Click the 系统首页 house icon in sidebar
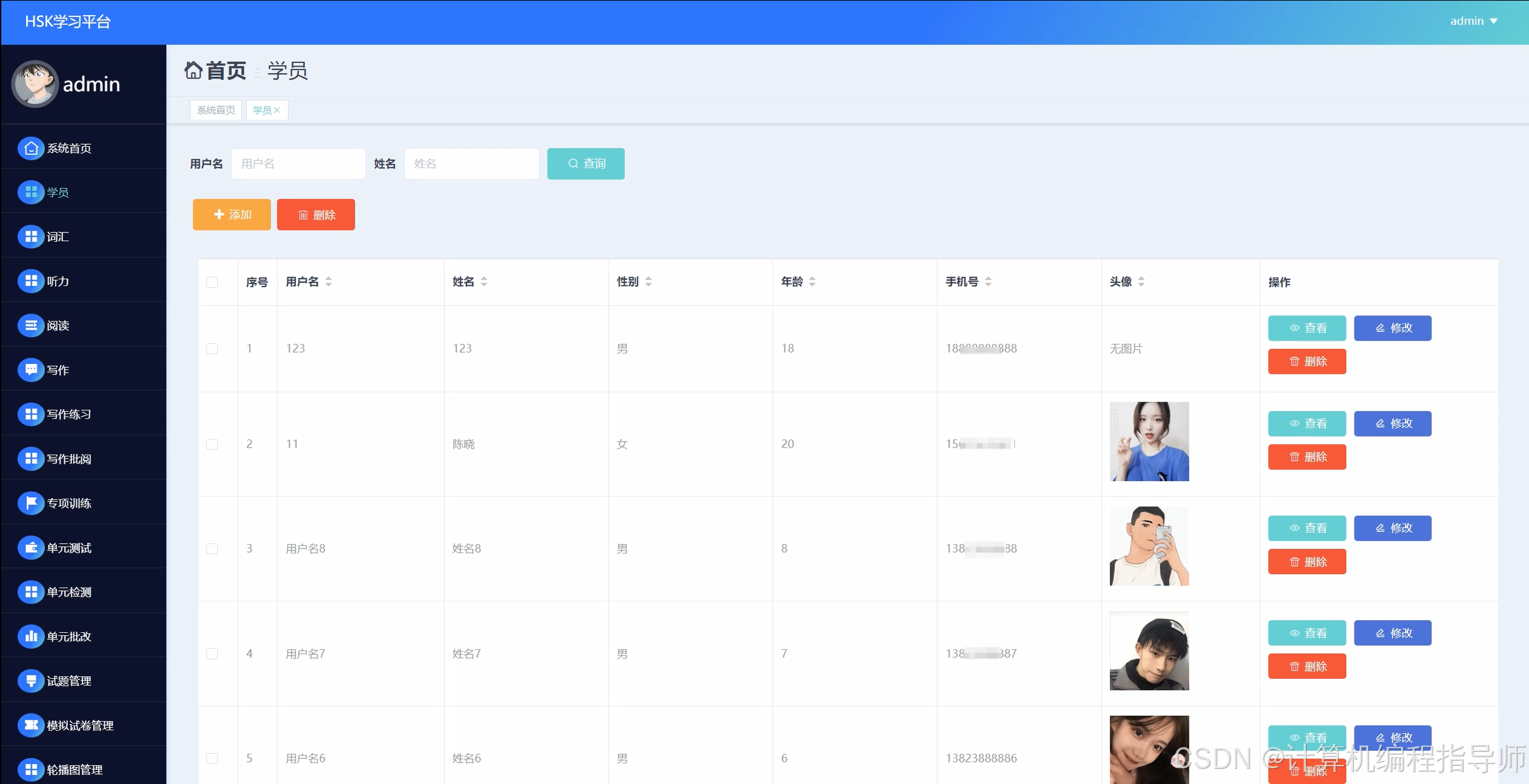The width and height of the screenshot is (1529, 784). click(x=30, y=149)
